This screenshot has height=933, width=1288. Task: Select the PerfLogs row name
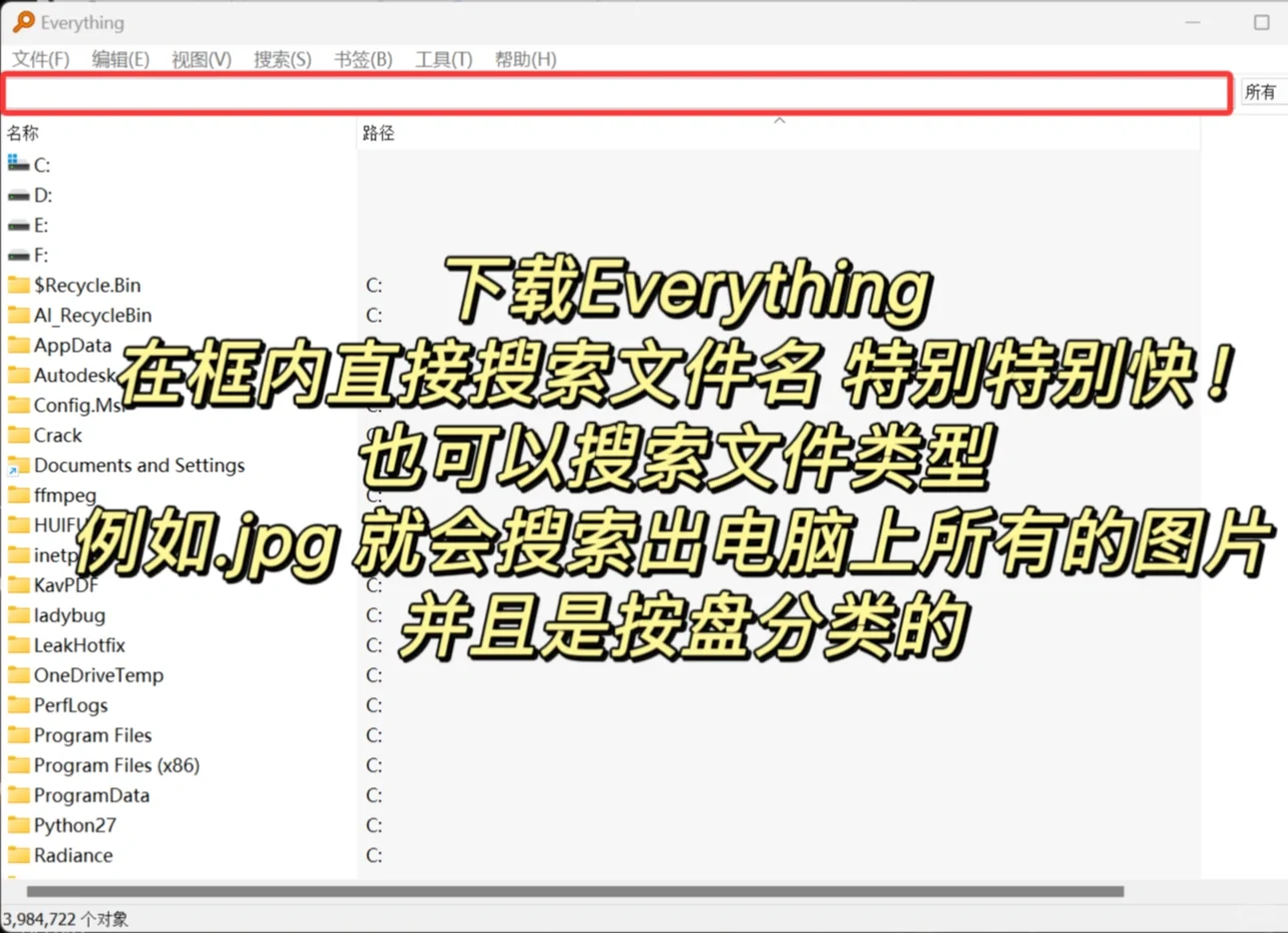[x=70, y=705]
